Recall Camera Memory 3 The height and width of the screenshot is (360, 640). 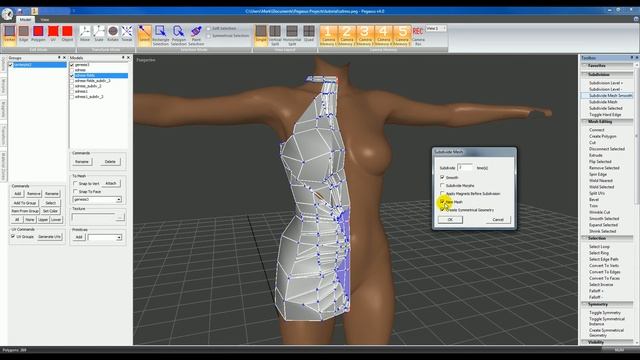click(x=364, y=35)
